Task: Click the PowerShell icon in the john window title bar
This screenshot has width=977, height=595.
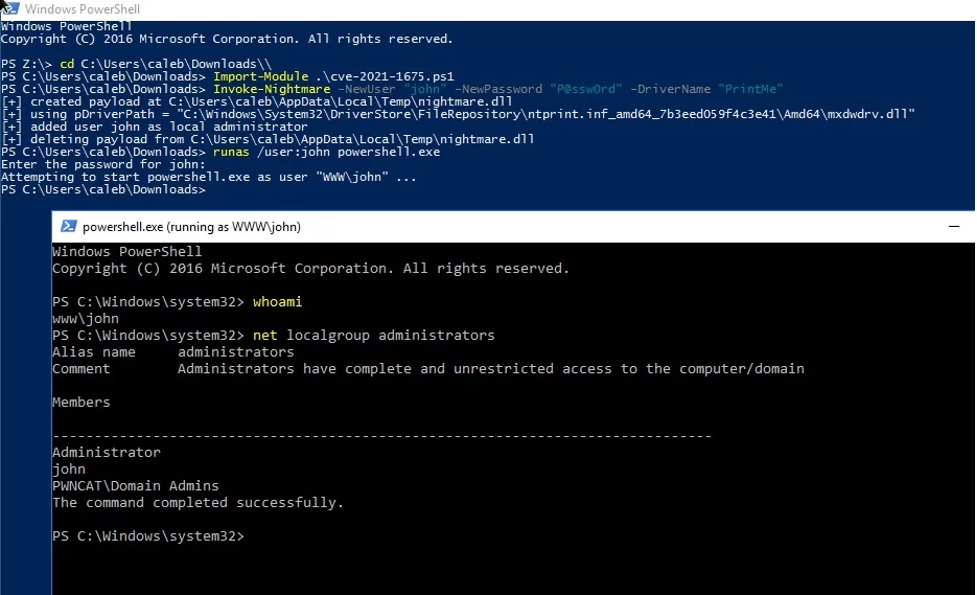Action: (x=69, y=226)
